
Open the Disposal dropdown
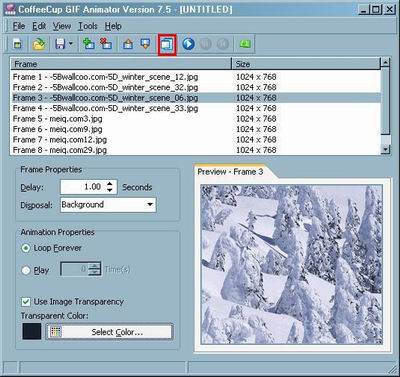[x=108, y=205]
